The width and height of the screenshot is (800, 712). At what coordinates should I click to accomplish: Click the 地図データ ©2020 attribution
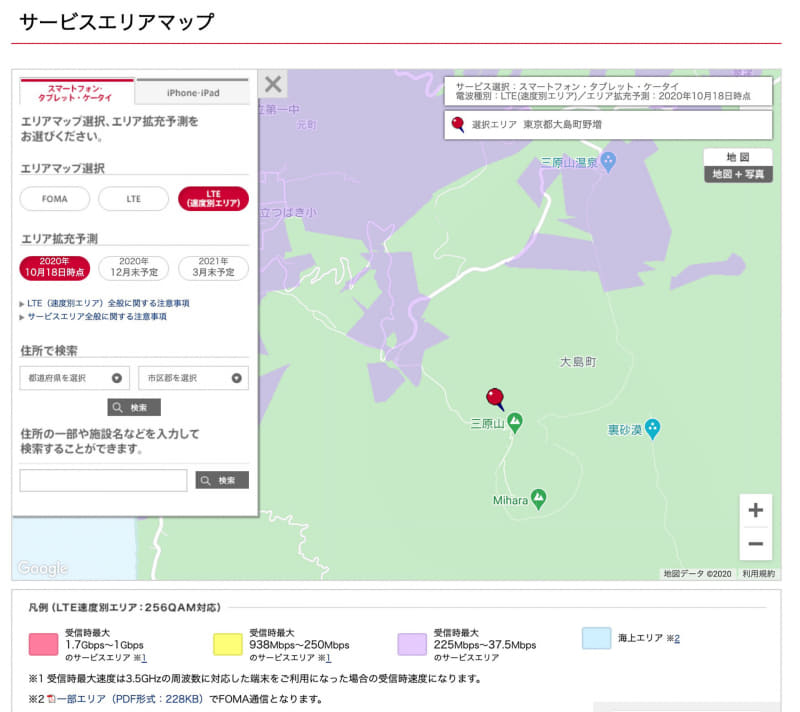pyautogui.click(x=697, y=574)
